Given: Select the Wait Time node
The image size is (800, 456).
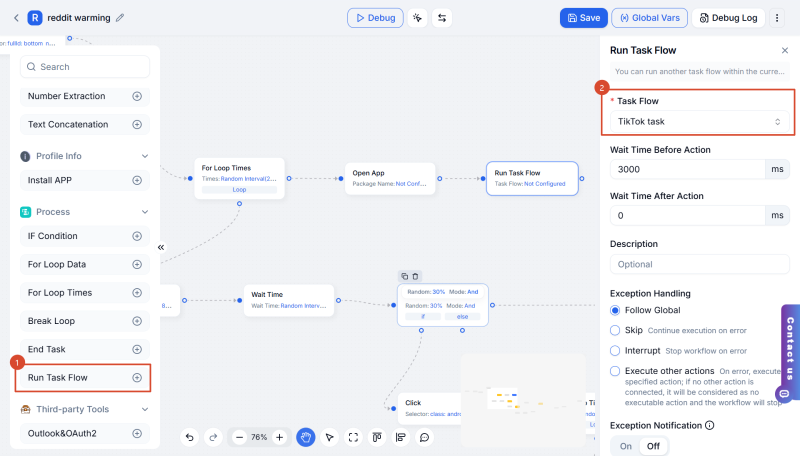Looking at the screenshot, I should 289,300.
